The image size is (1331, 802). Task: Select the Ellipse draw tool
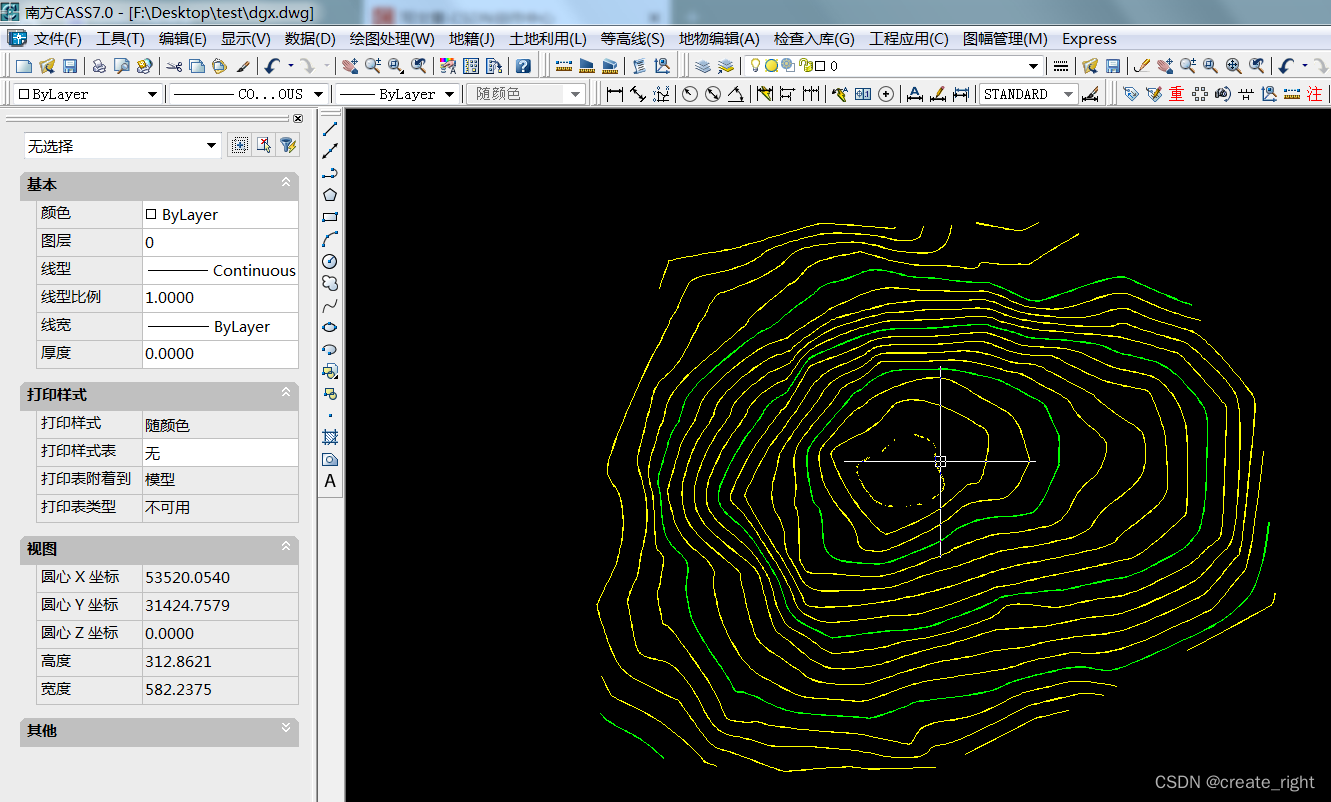click(x=330, y=327)
